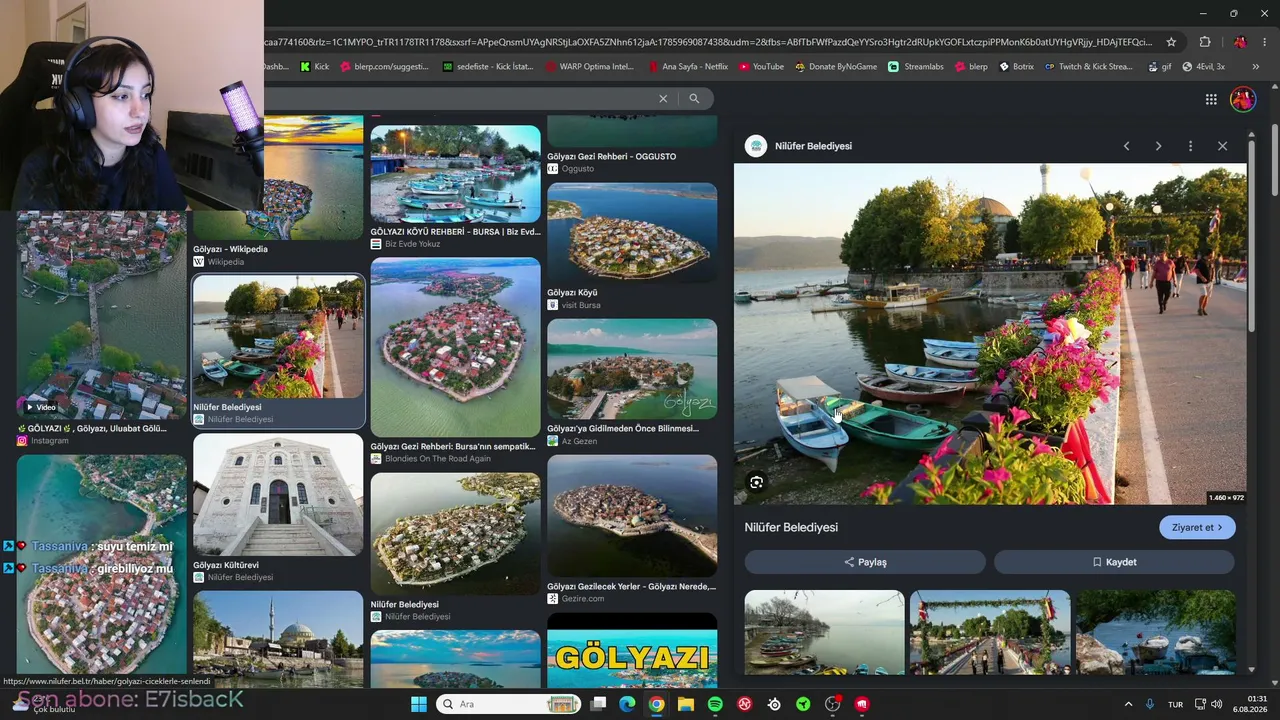Select the Gölyazı Köyü aerial island thumbnail

click(632, 232)
